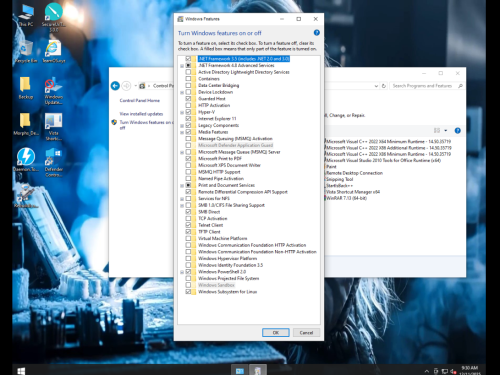The height and width of the screenshot is (375, 500).
Task: Click the Programs and Features help icon
Action: 458,131
